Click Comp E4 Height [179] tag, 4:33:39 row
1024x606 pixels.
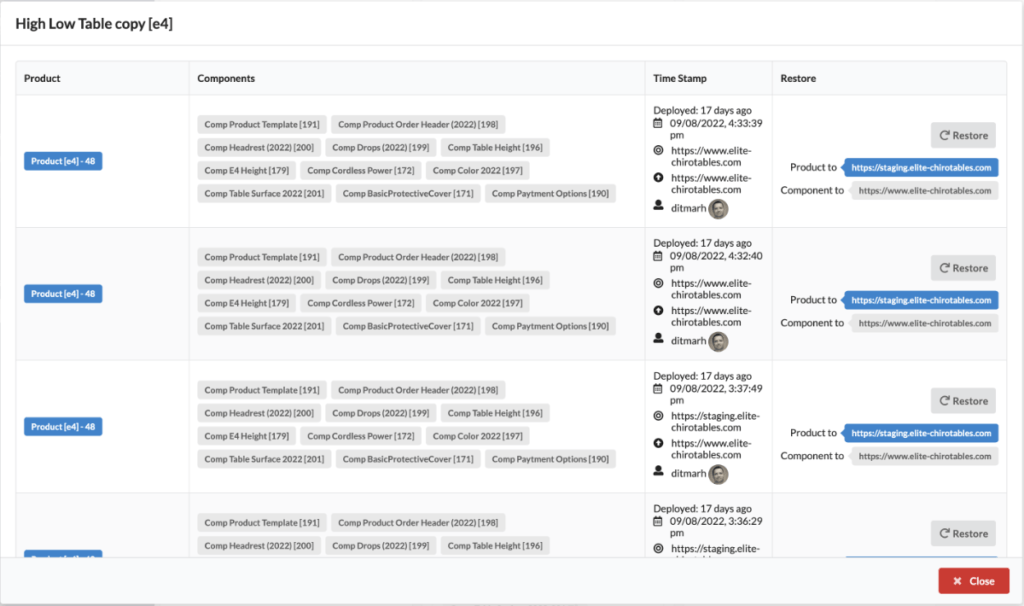tap(246, 170)
